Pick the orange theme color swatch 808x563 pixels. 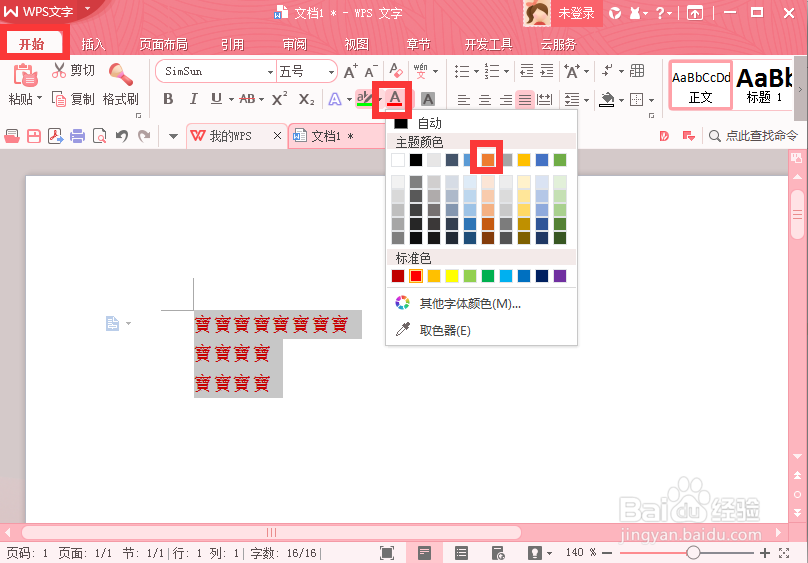pos(487,160)
